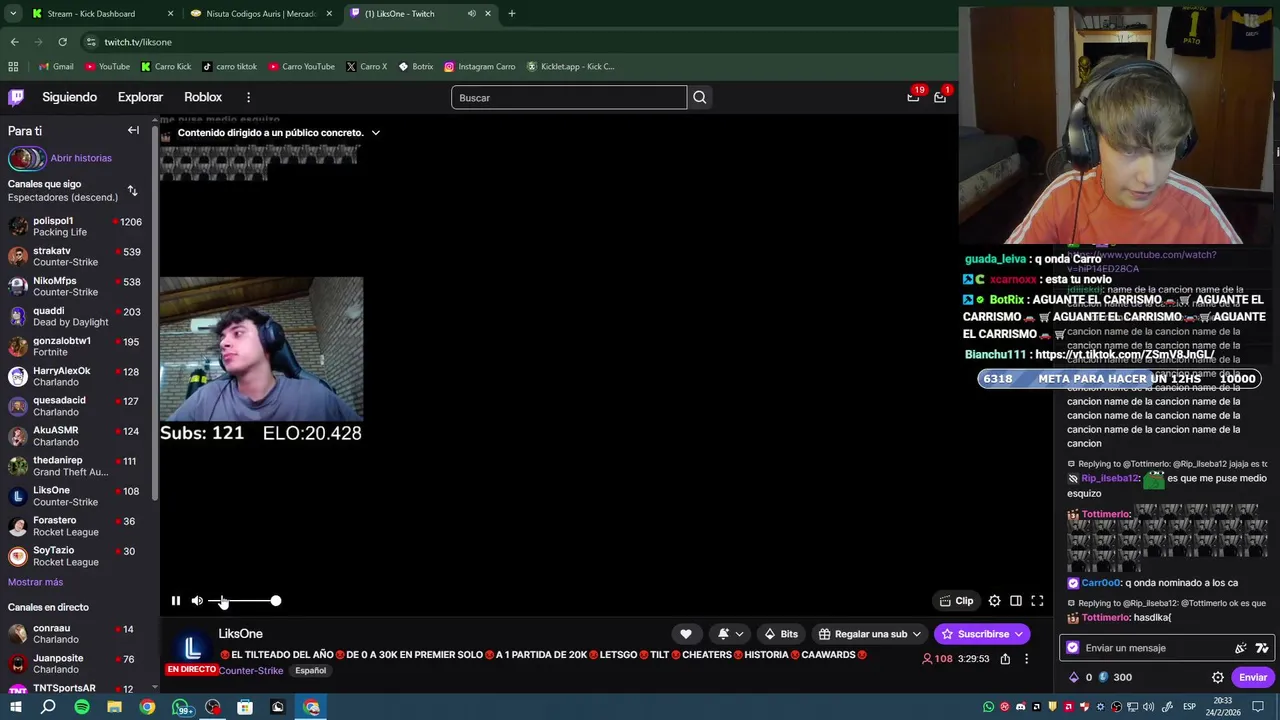
Task: Open polispol1 channel in sidebar
Action: tap(77, 226)
